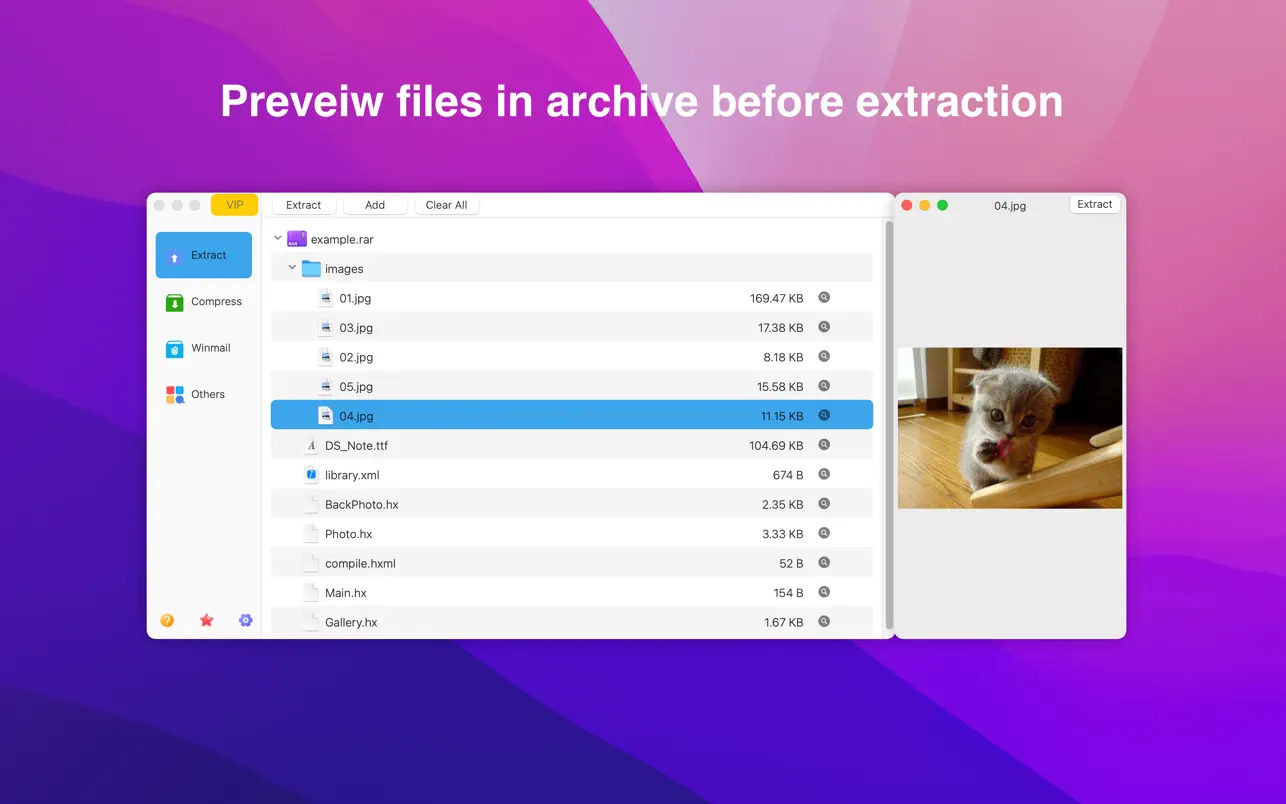Open preview magnifier for BackPhoto.hx
This screenshot has height=804, width=1286.
tap(824, 504)
